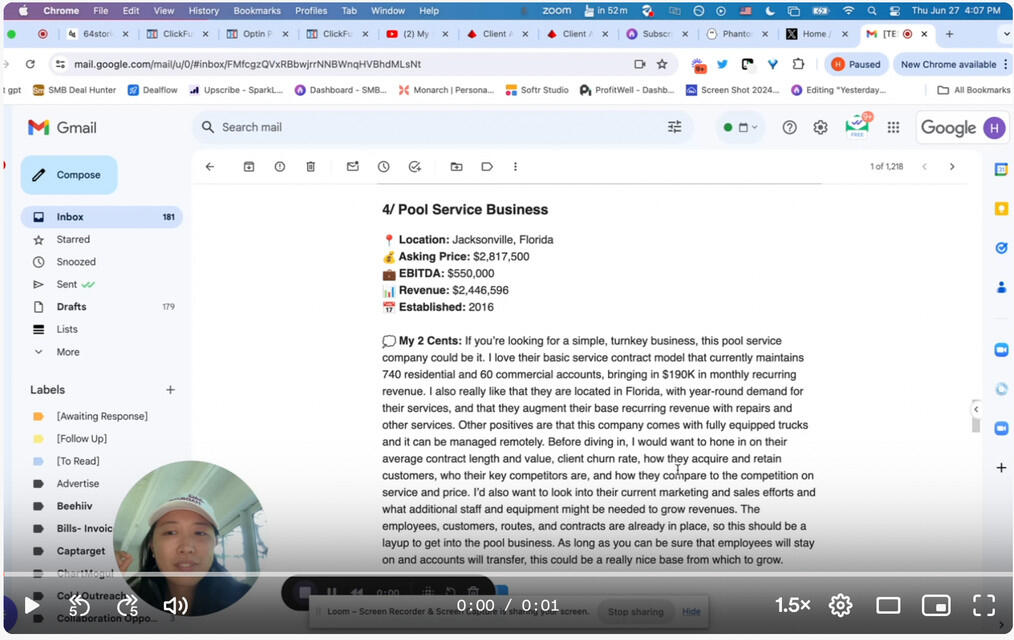Open the active status dropdown

pyautogui.click(x=741, y=127)
